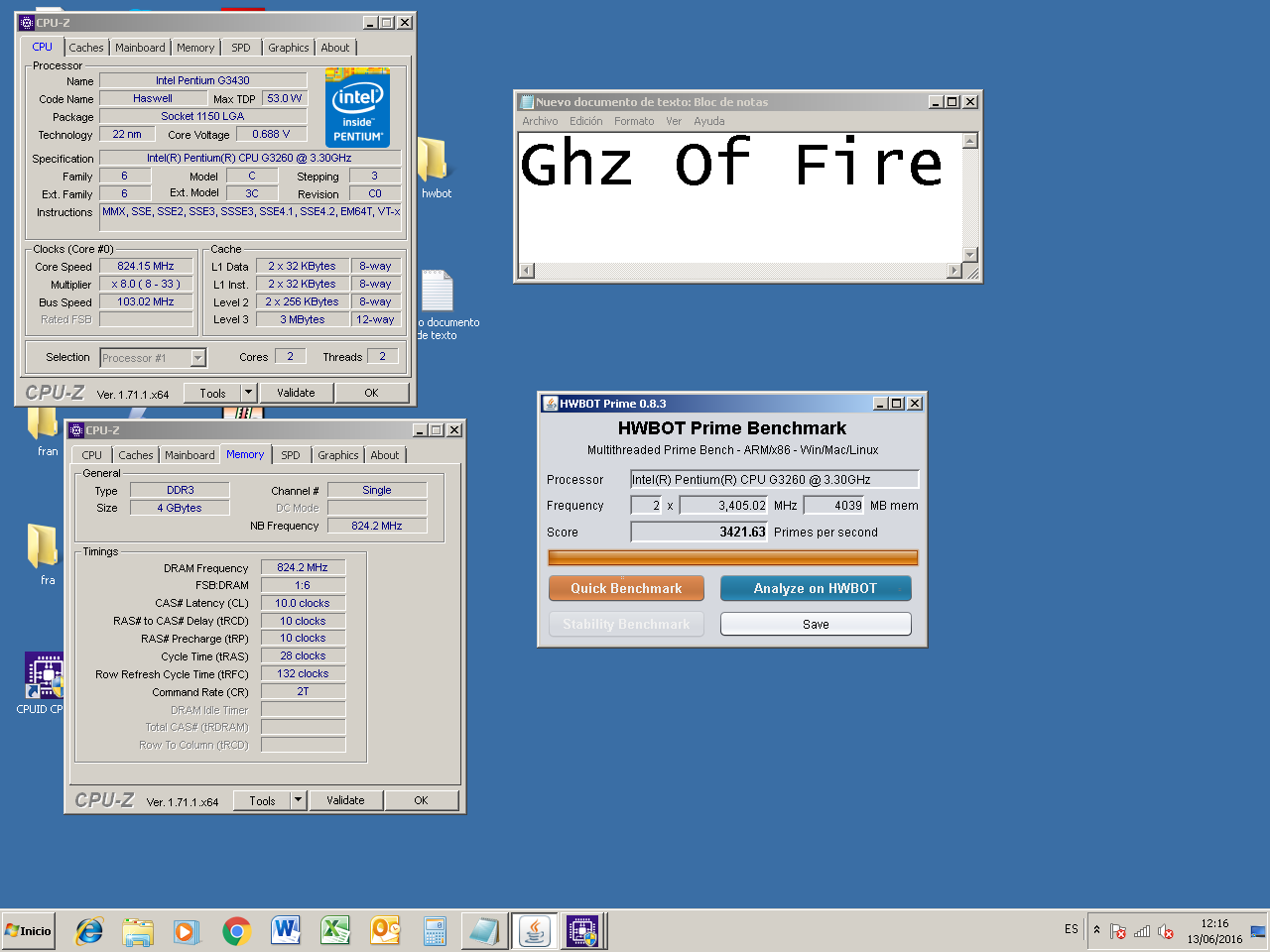
Task: Click Validate in top CPU-Z window
Action: (x=296, y=393)
